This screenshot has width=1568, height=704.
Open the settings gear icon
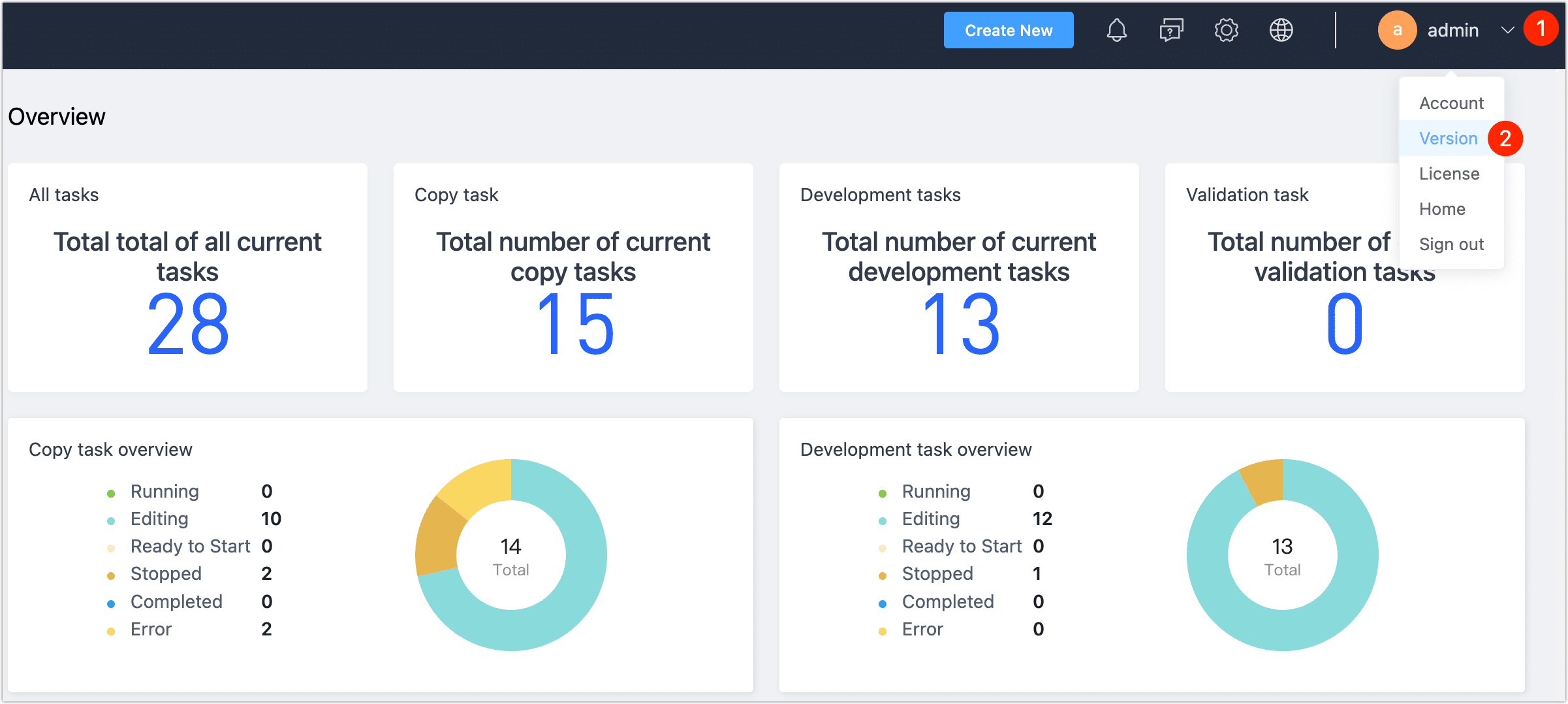click(x=1226, y=30)
